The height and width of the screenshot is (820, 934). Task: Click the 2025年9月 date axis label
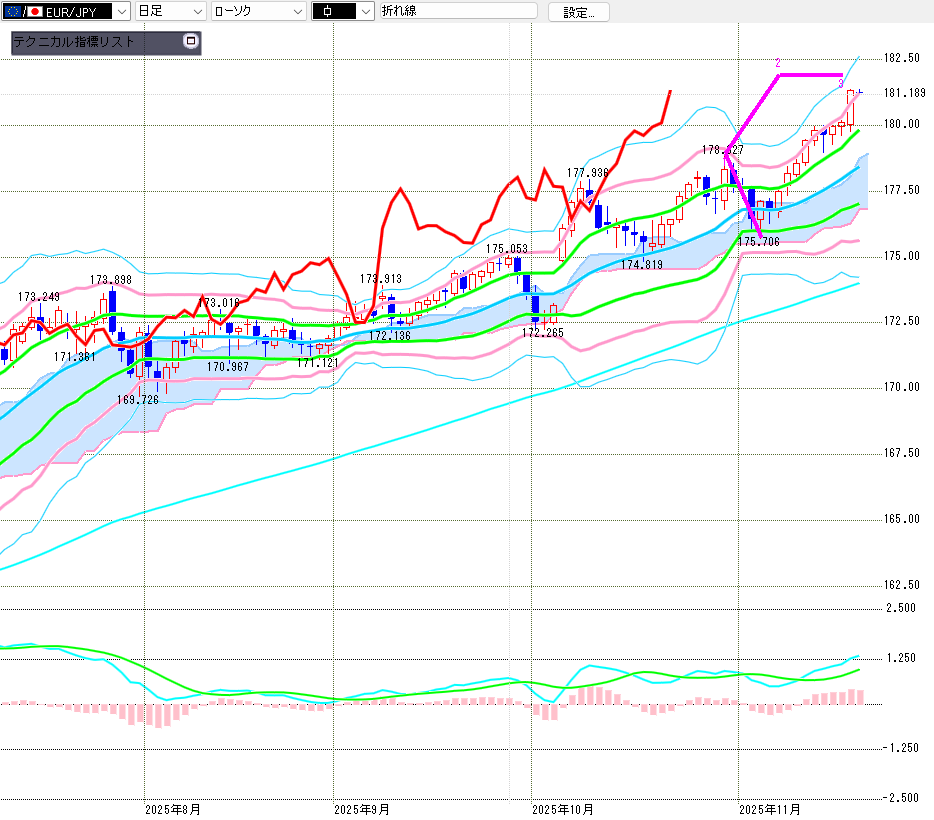361,809
